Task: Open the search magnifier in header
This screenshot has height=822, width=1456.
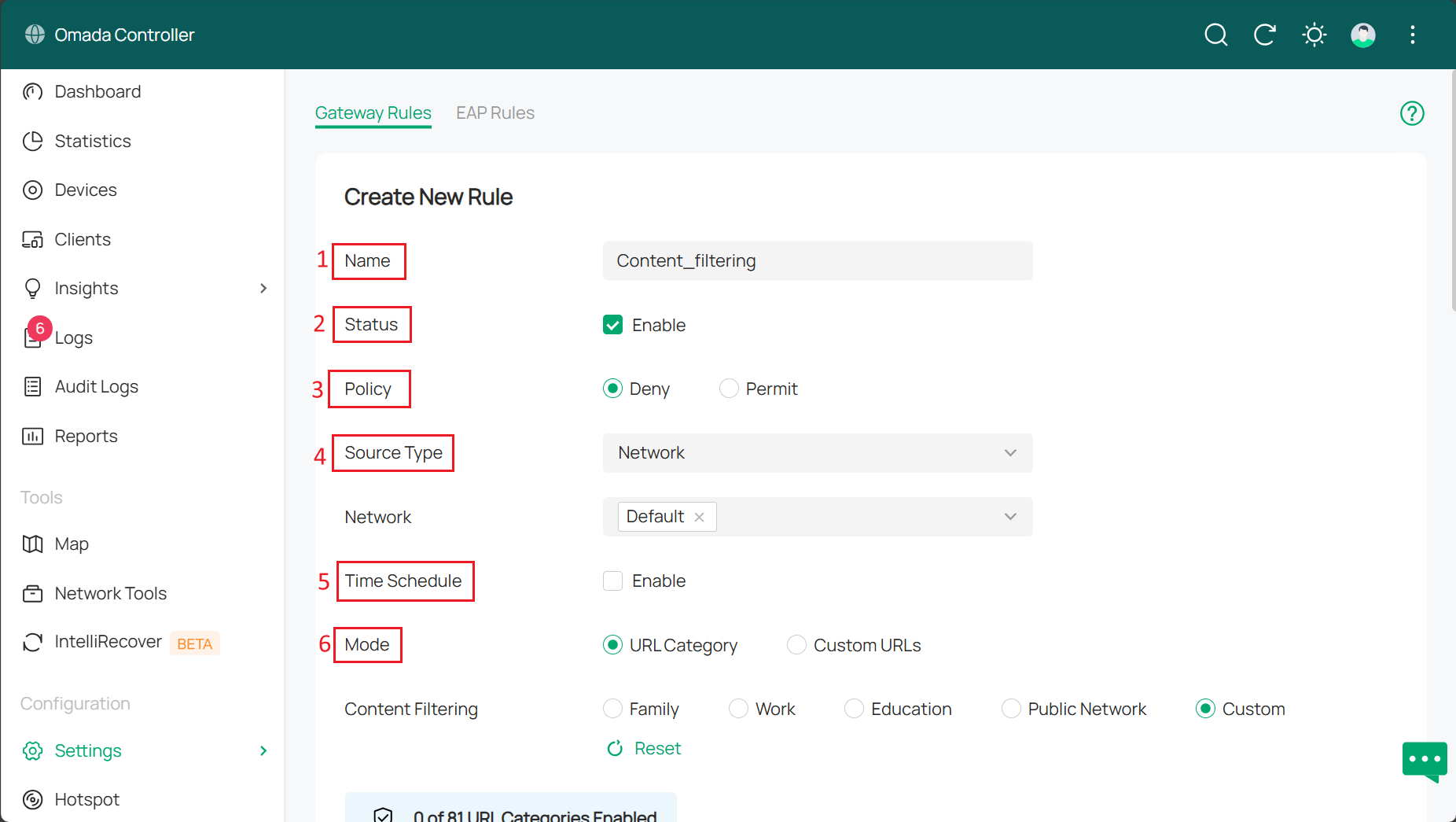Action: coord(1215,35)
